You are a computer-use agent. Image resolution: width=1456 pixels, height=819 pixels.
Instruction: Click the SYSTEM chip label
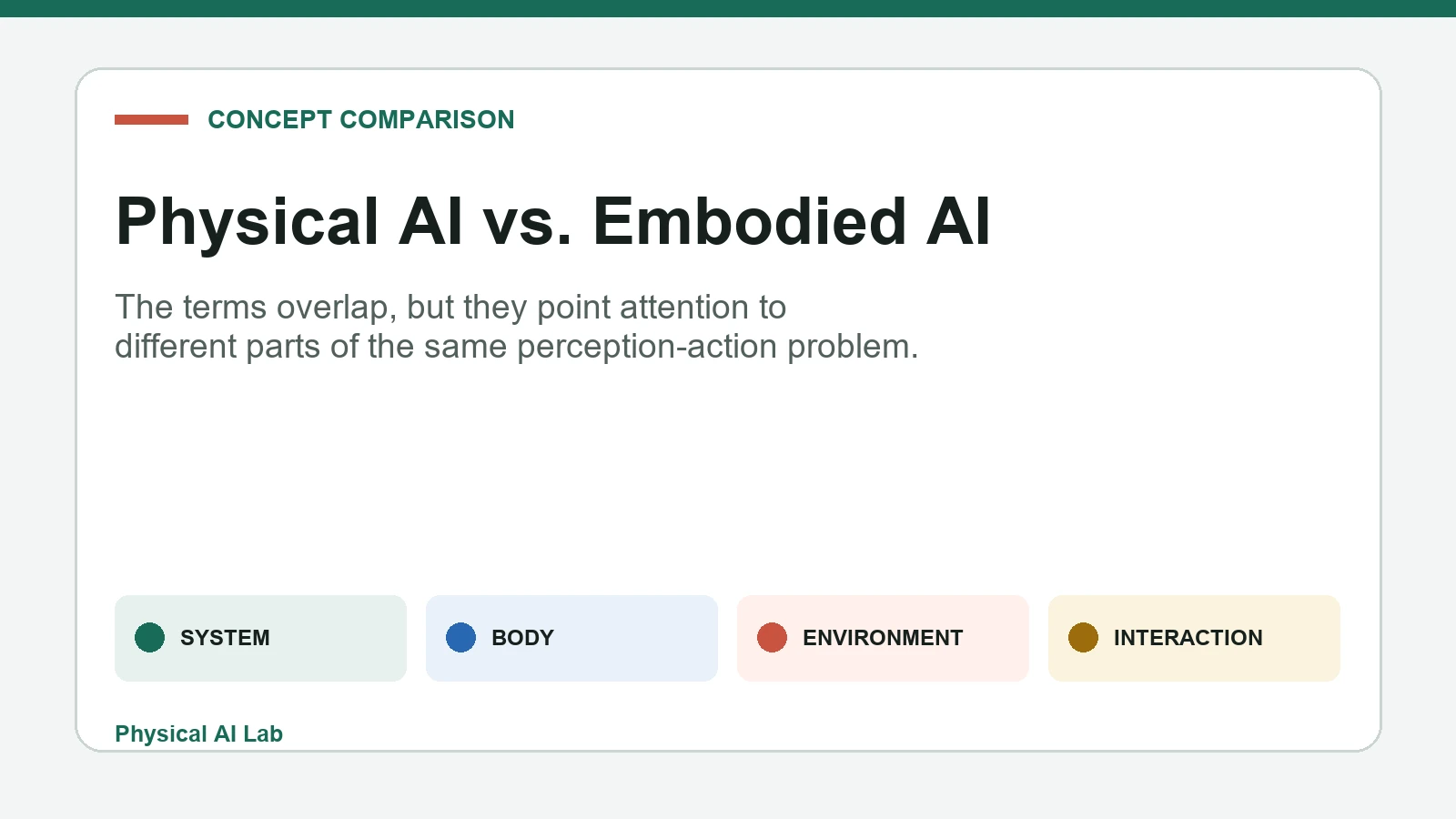[225, 638]
